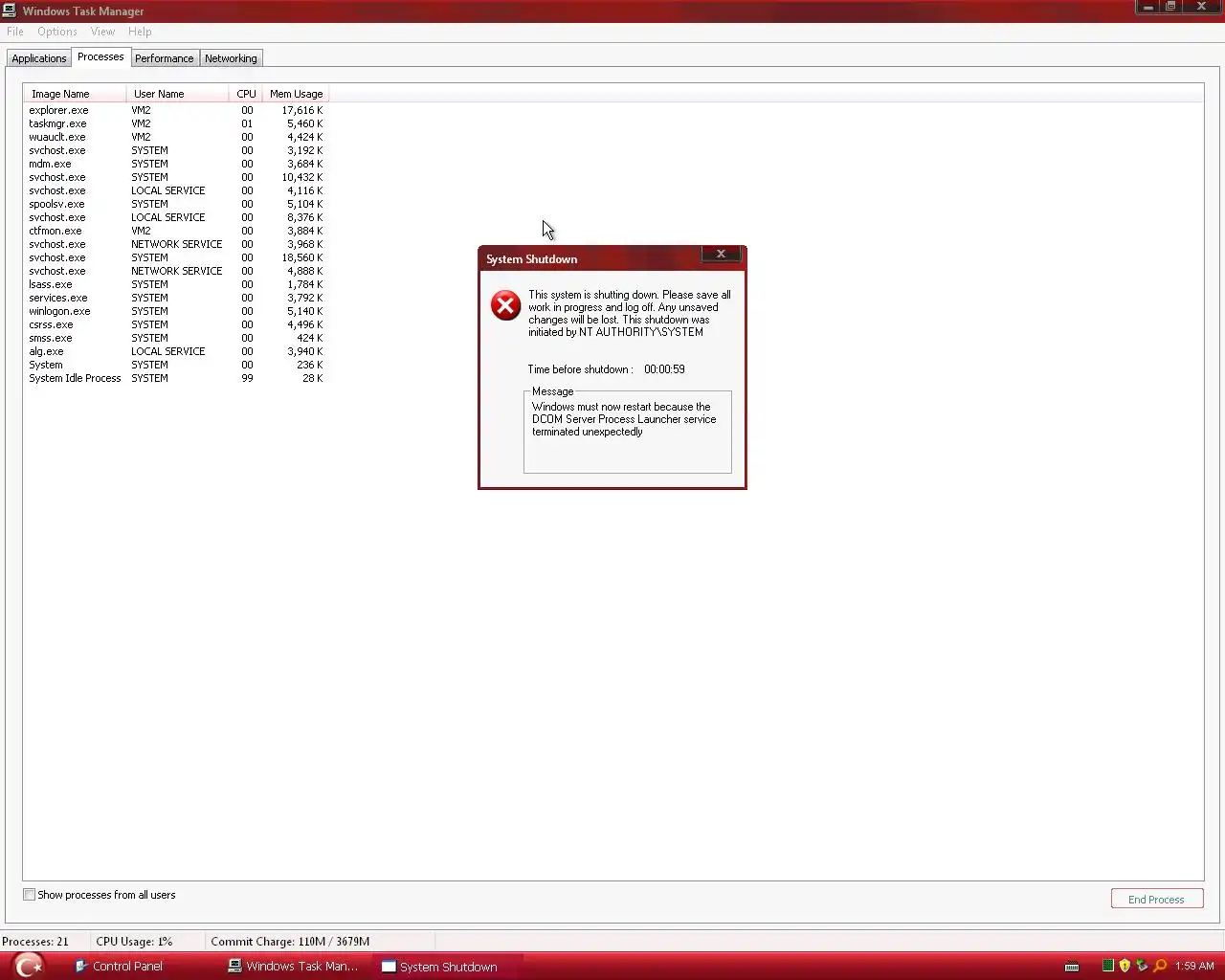
Task: Select the mdm.exe process
Action: (x=176, y=164)
